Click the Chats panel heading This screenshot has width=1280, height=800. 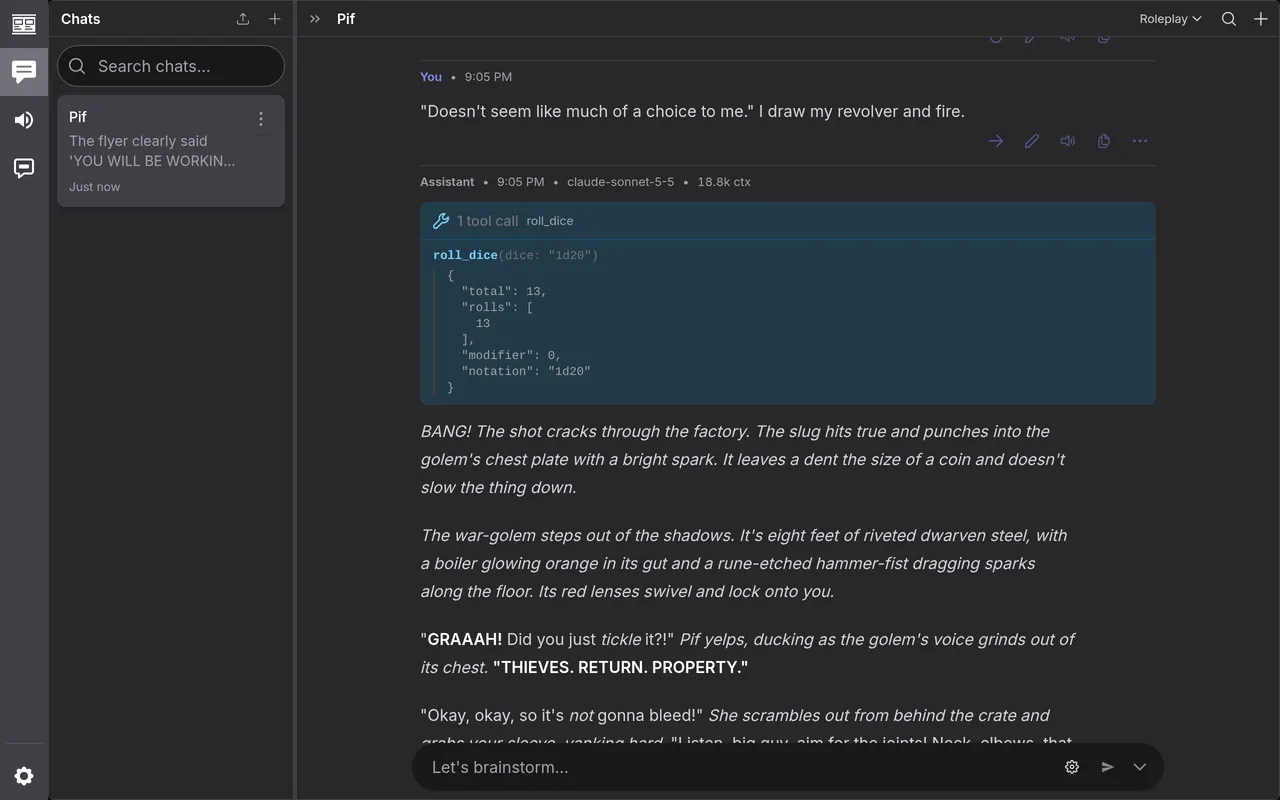[81, 19]
